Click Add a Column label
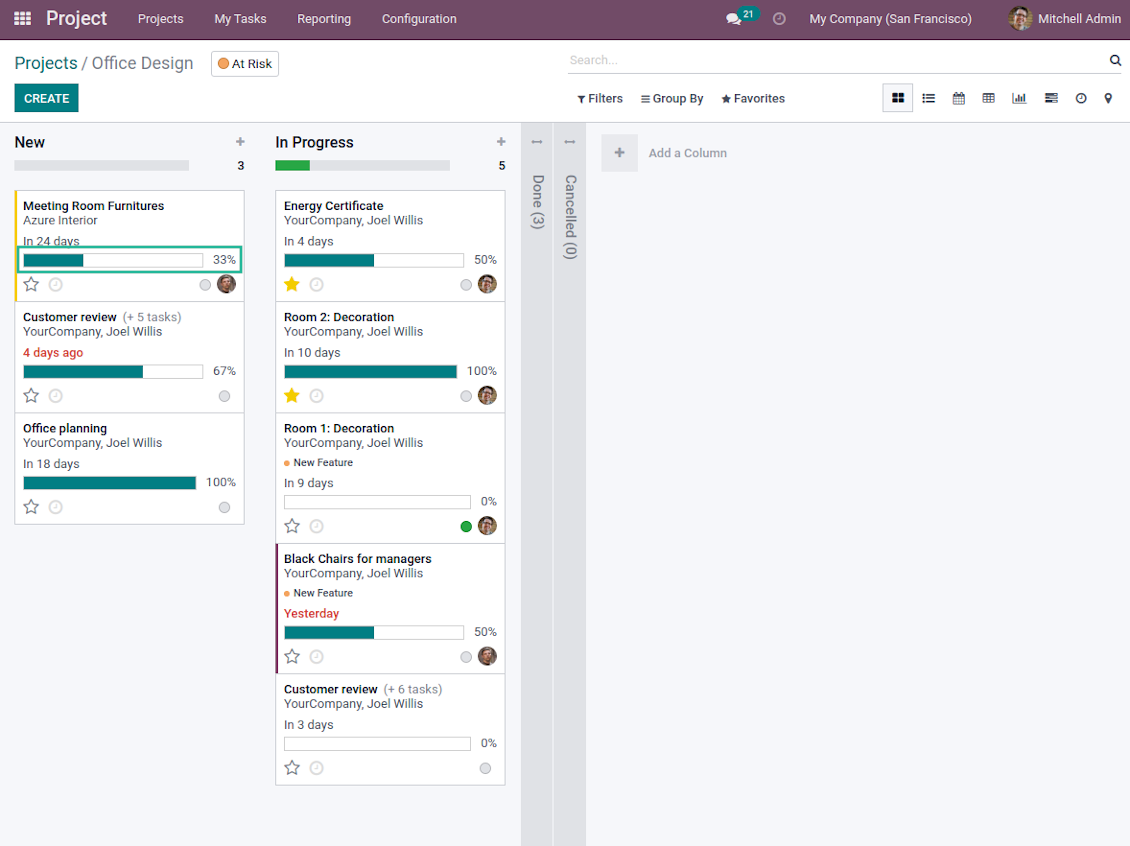 pos(688,153)
